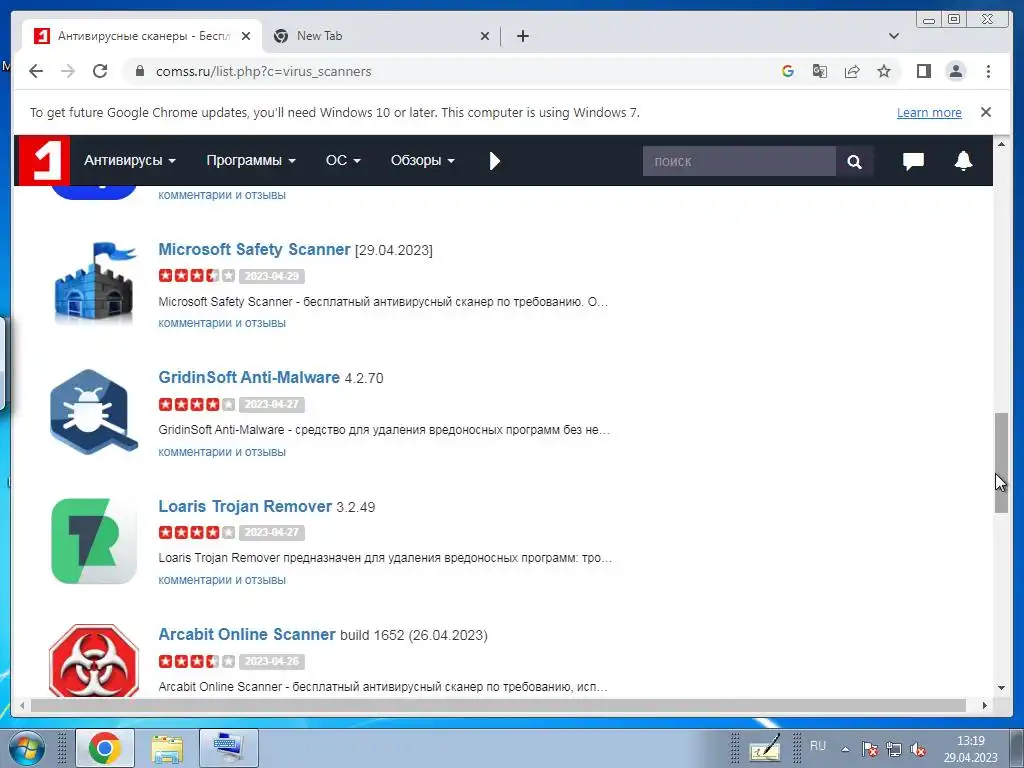Open comments link under Microsoft Safety Scanner
1024x768 pixels.
click(222, 323)
